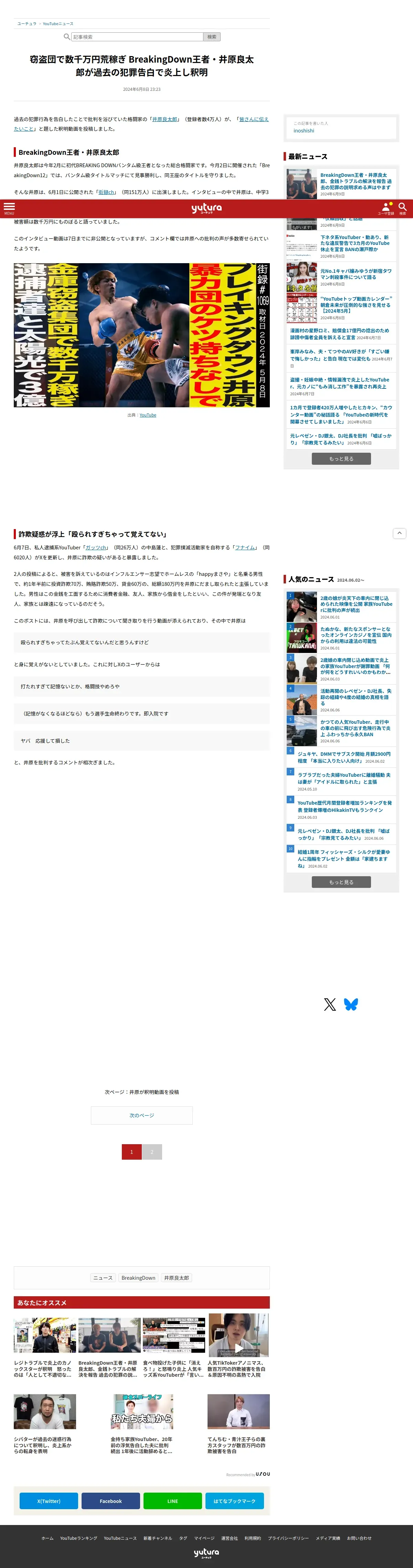Open the ニュース tag
This screenshot has height=1568, width=413.
tap(102, 1278)
